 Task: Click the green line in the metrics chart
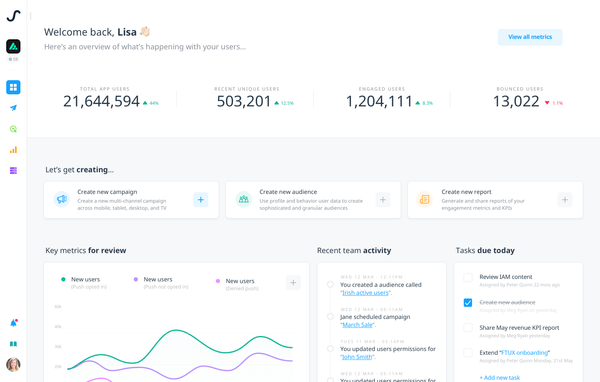tap(176, 330)
